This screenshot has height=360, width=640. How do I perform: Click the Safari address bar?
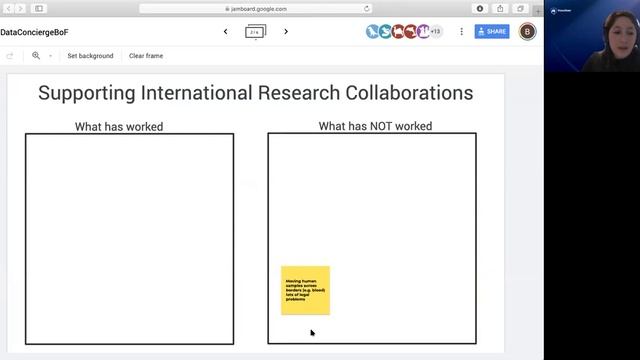coord(256,9)
